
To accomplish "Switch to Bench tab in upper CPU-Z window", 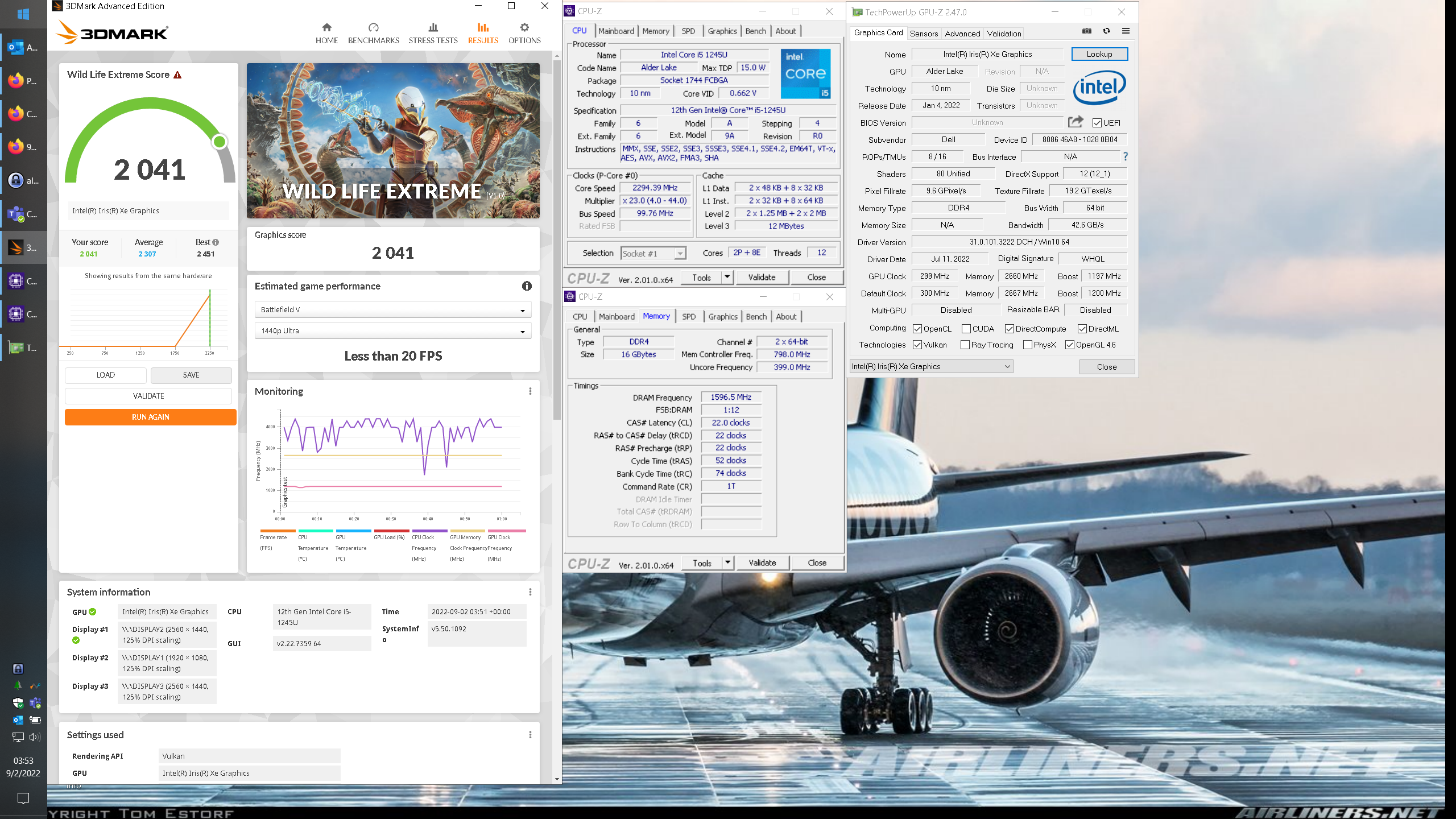I will 755,31.
